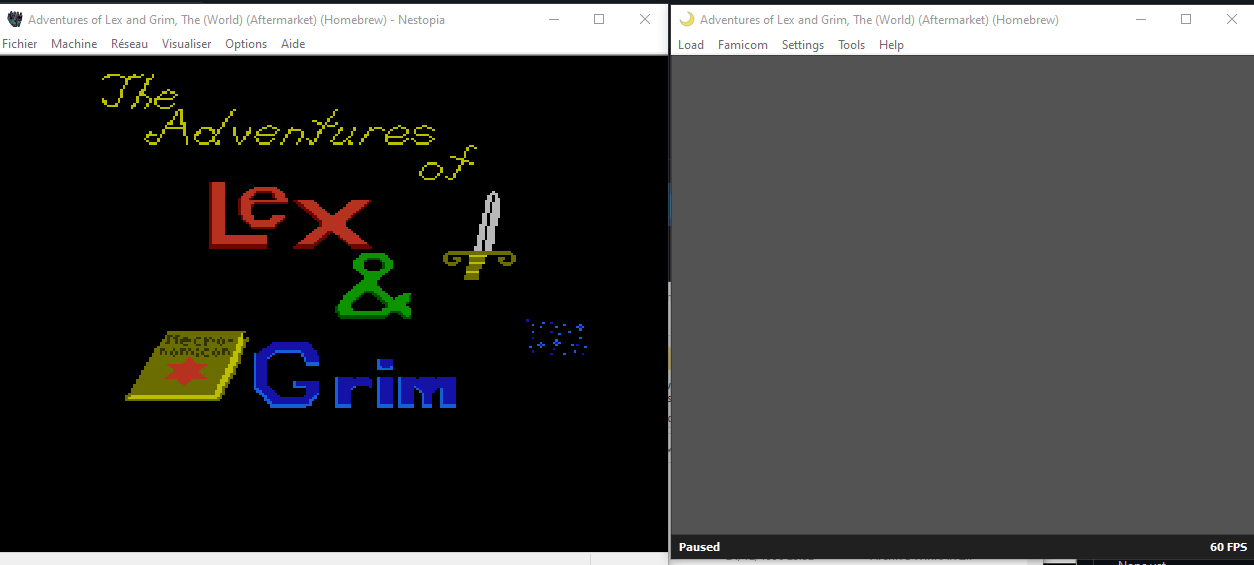
Task: Open the Aide menu in Nestopia
Action: 293,44
